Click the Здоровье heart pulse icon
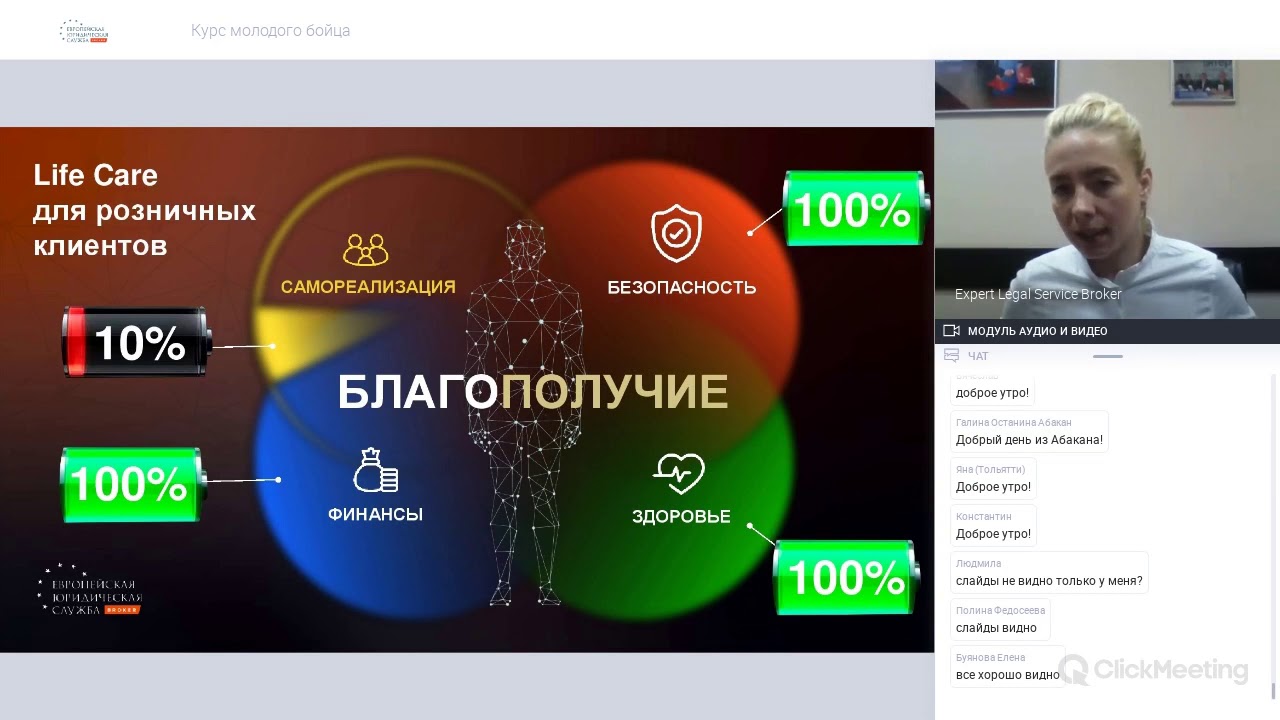The width and height of the screenshot is (1280, 720). [680, 474]
